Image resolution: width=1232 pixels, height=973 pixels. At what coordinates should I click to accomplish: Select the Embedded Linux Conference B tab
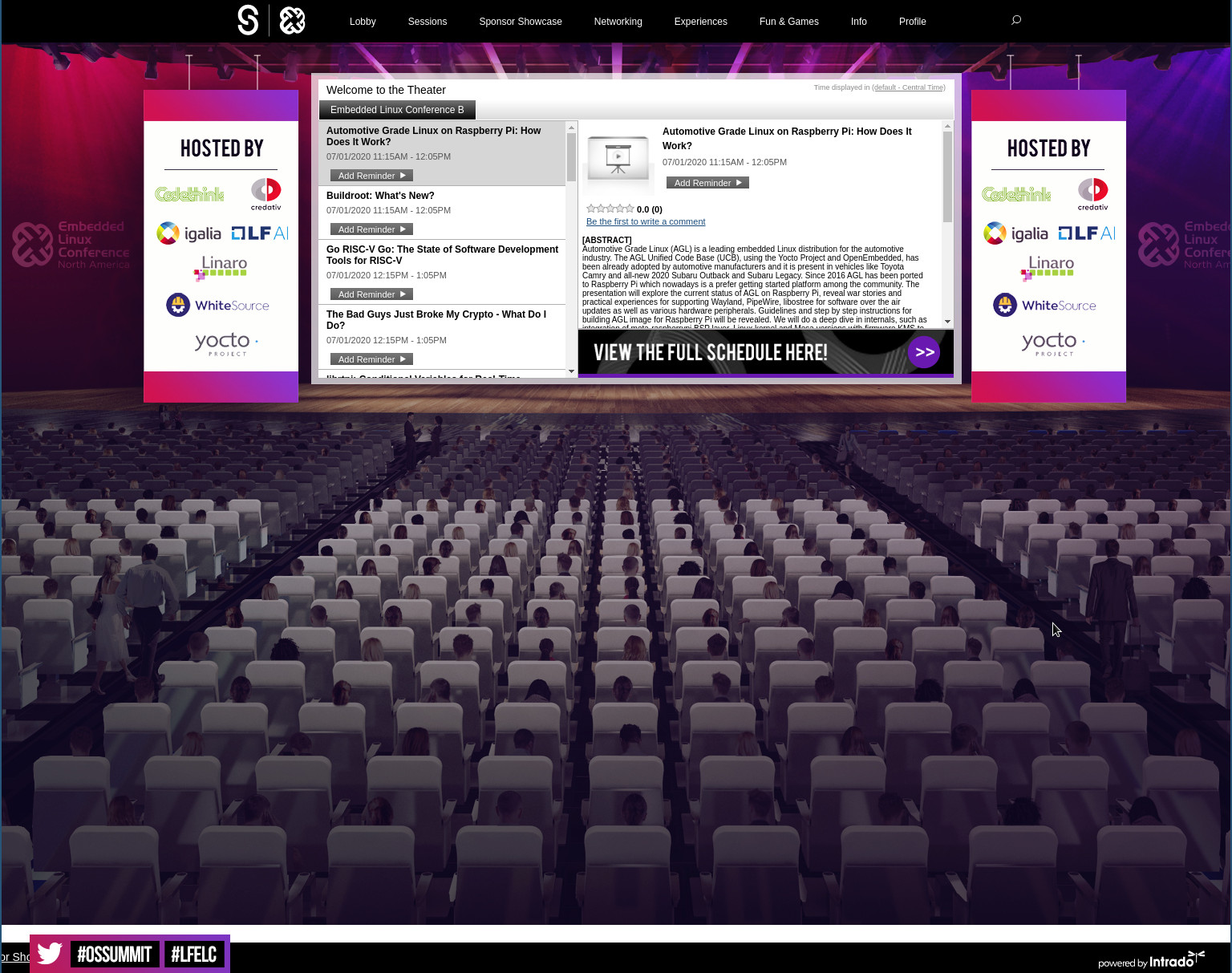tap(397, 110)
